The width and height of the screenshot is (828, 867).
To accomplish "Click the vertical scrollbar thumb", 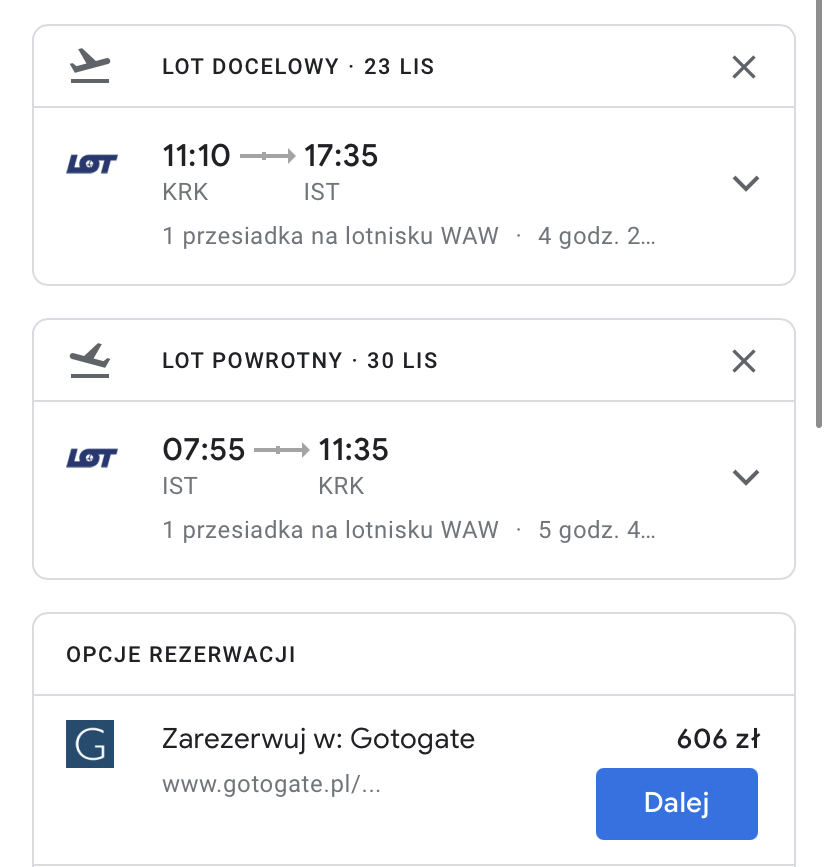I will point(819,213).
